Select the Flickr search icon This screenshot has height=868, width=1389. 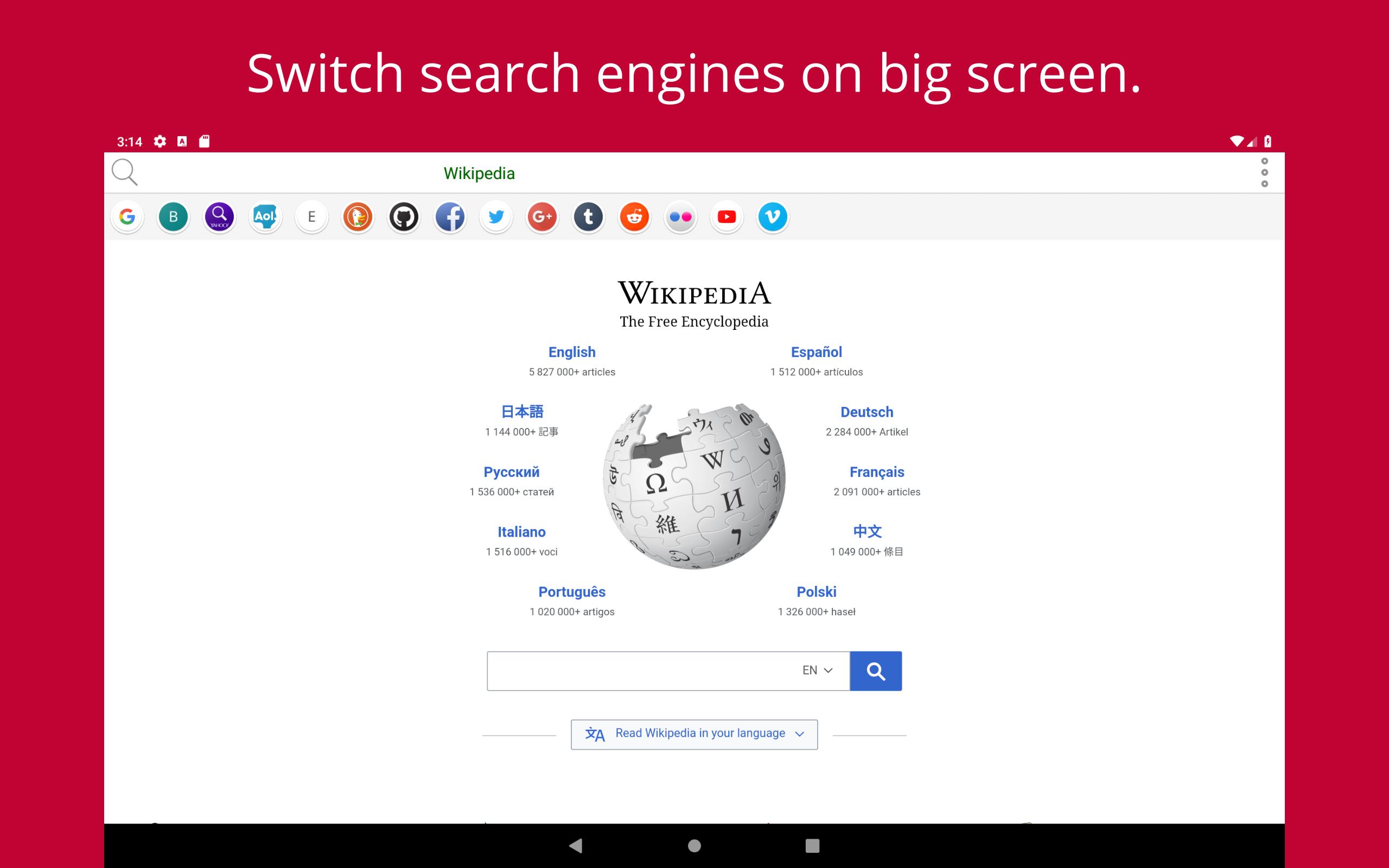[681, 217]
